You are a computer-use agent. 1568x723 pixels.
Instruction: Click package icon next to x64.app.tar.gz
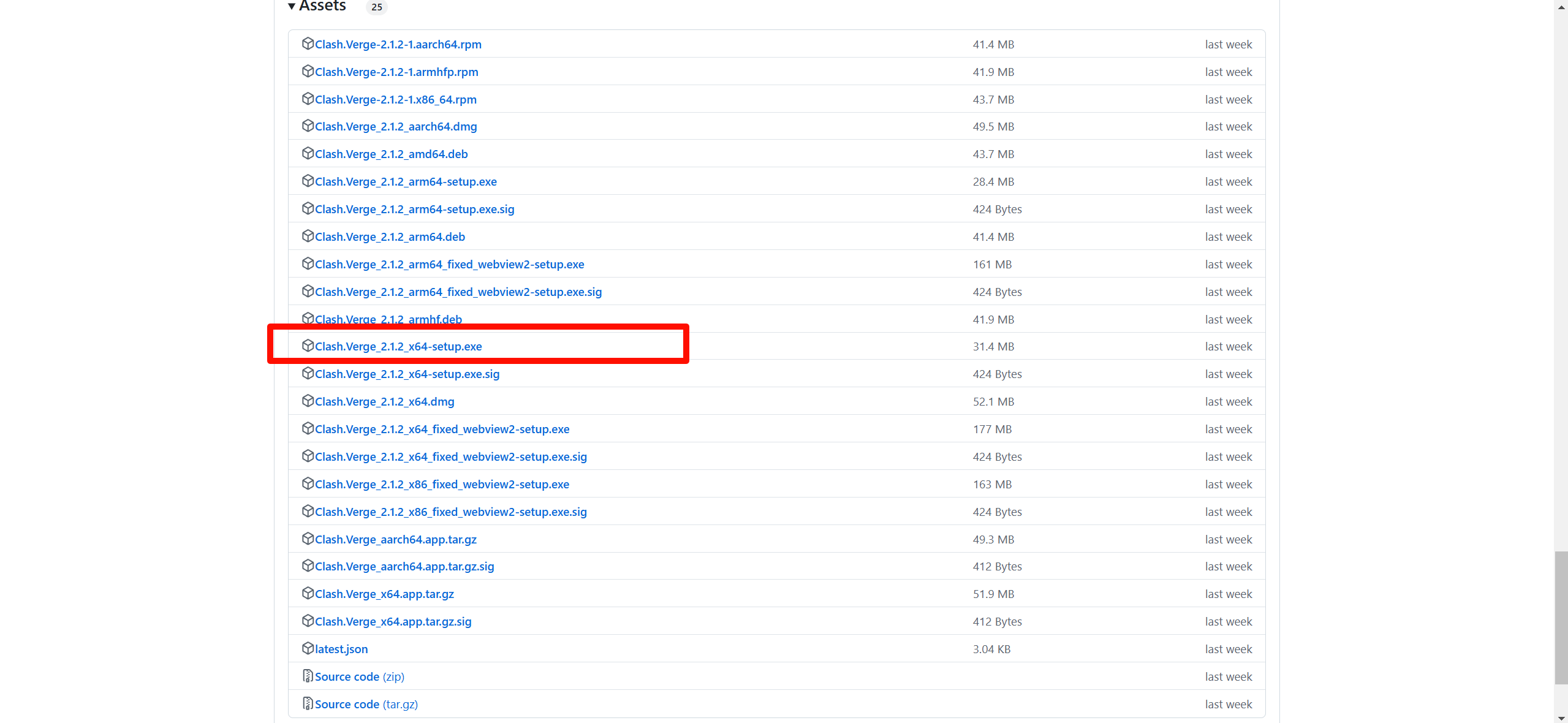(308, 593)
